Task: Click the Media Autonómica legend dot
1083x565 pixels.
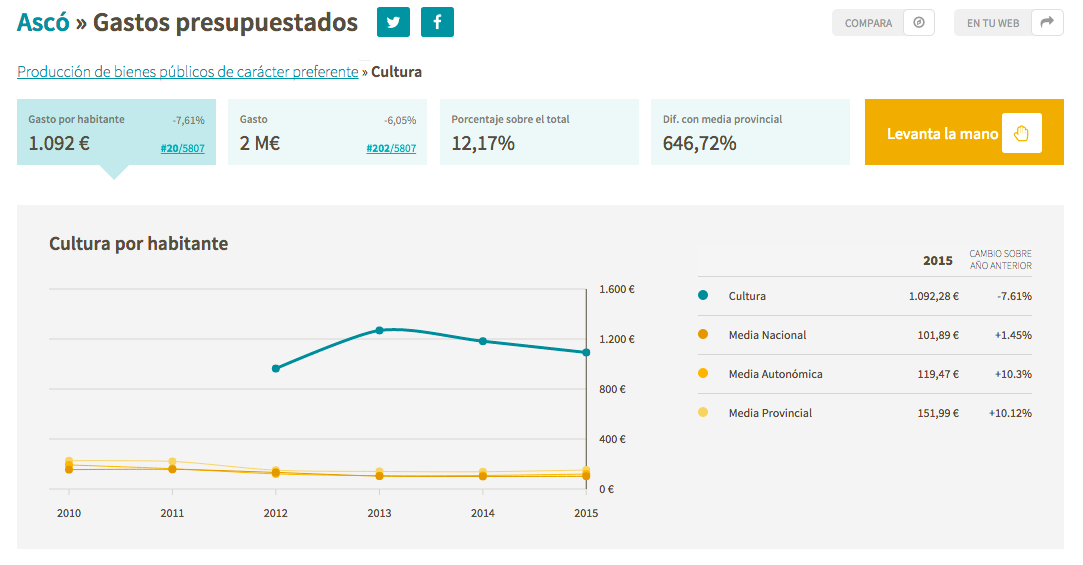Action: click(703, 373)
